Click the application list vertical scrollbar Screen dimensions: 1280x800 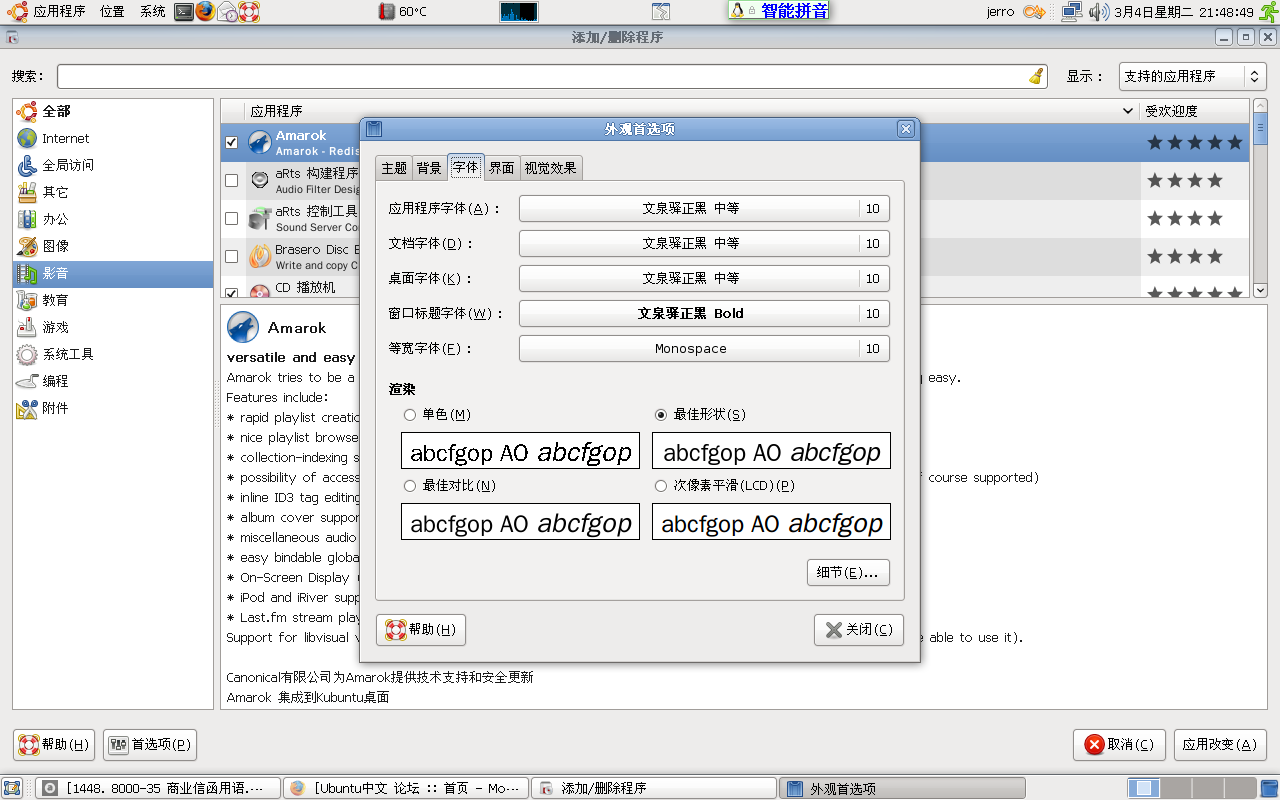(1260, 199)
